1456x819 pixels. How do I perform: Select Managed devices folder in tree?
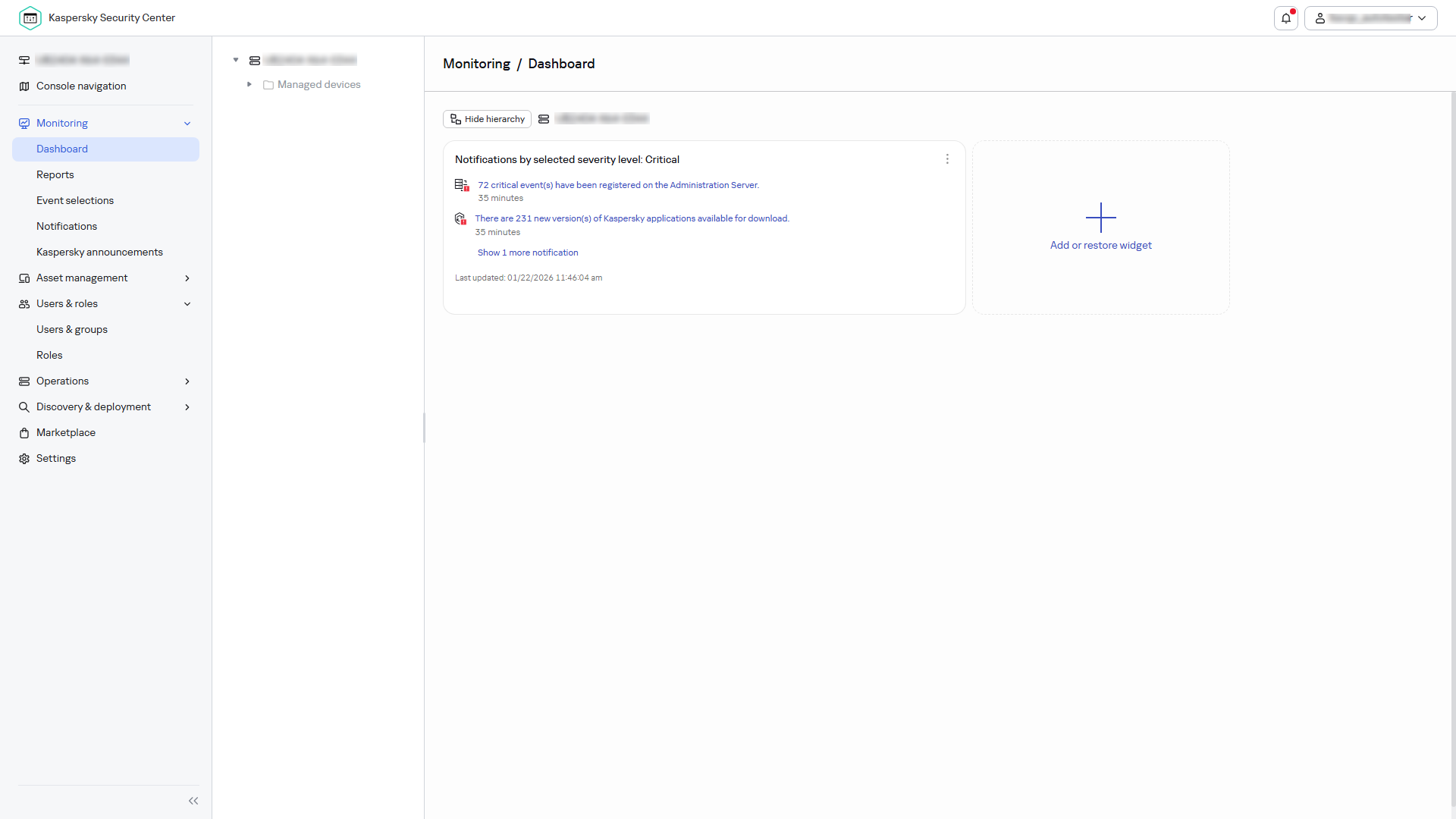318,85
